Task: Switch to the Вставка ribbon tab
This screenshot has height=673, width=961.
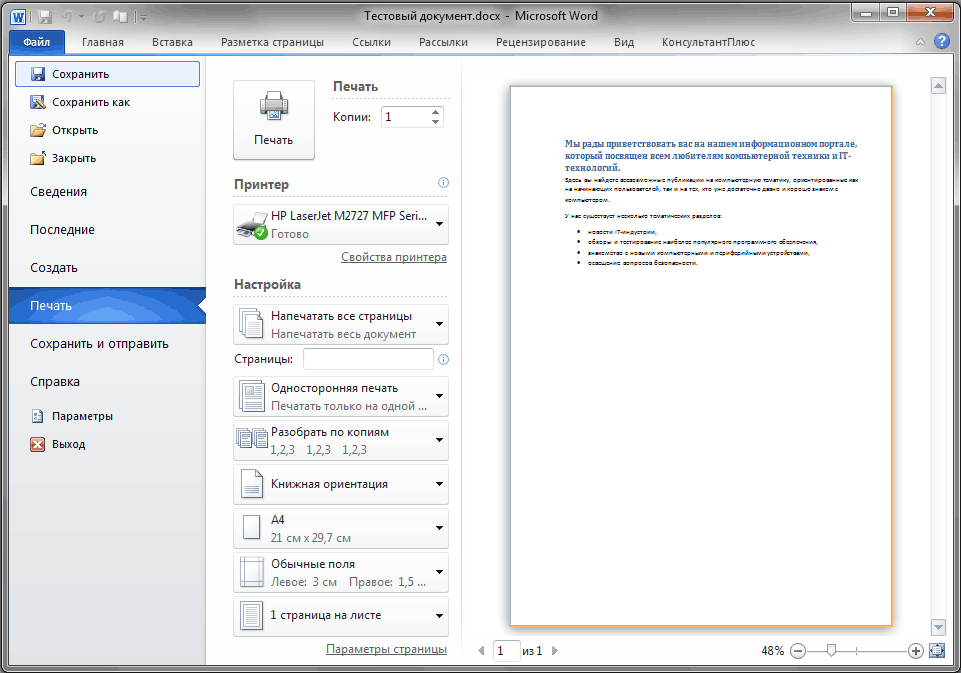Action: [172, 42]
